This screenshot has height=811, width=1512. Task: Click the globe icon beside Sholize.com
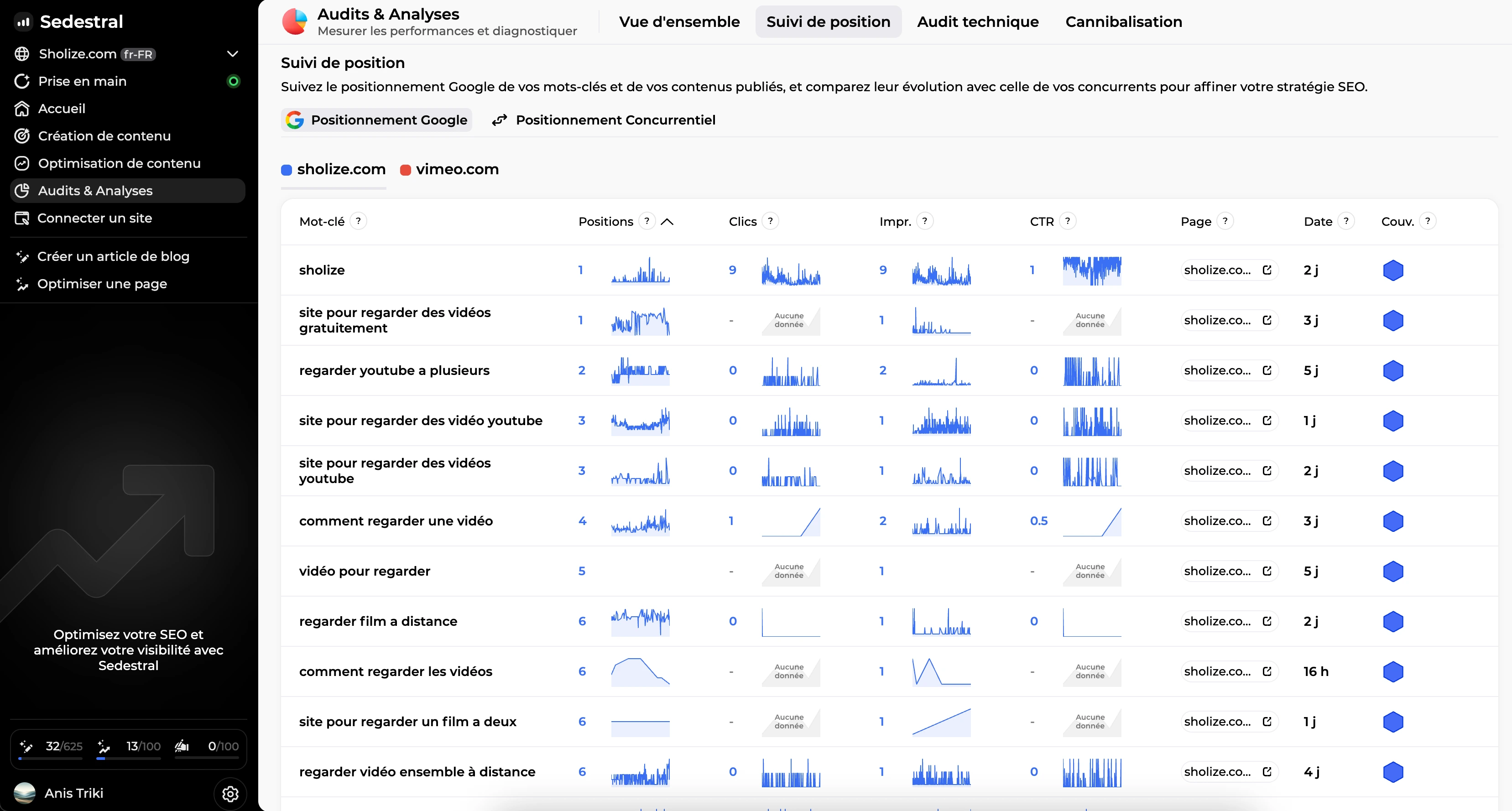tap(22, 54)
